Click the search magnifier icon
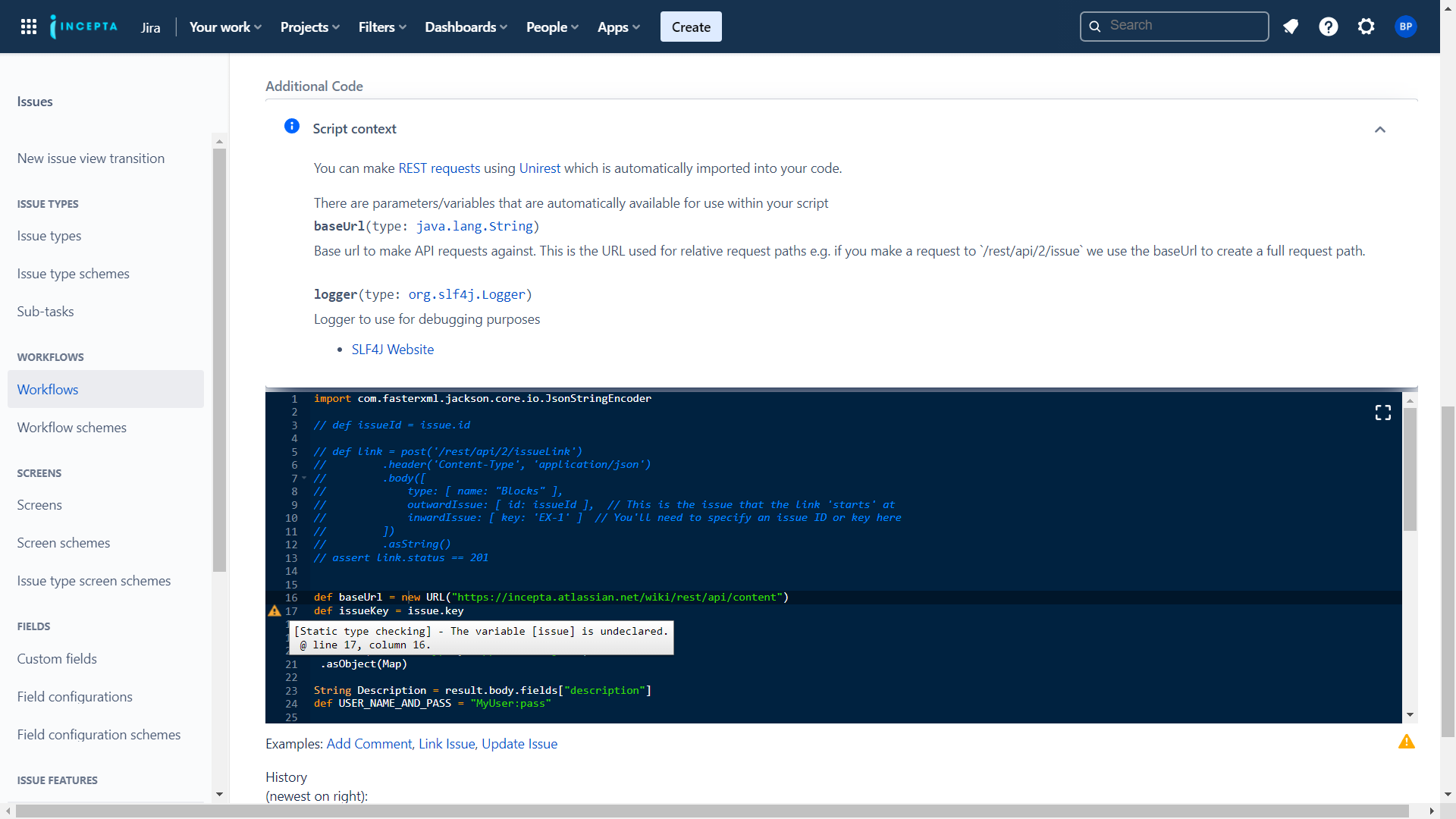 tap(1095, 25)
